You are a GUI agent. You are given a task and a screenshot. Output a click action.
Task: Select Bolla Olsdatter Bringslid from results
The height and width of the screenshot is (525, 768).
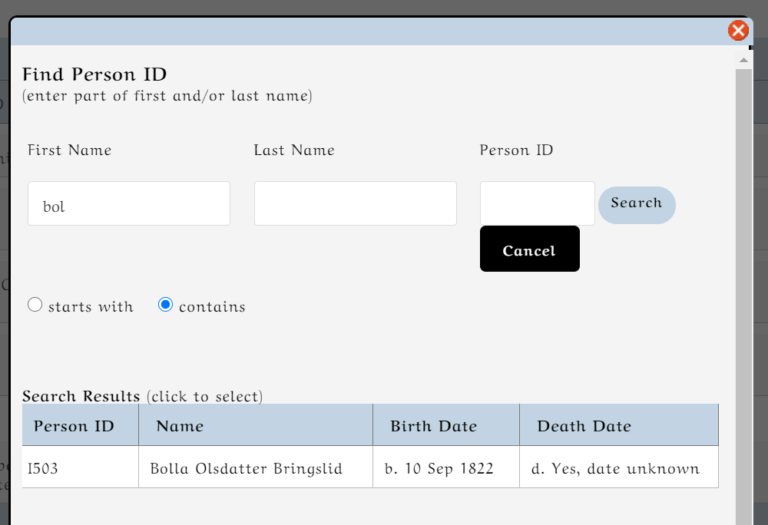pyautogui.click(x=246, y=468)
